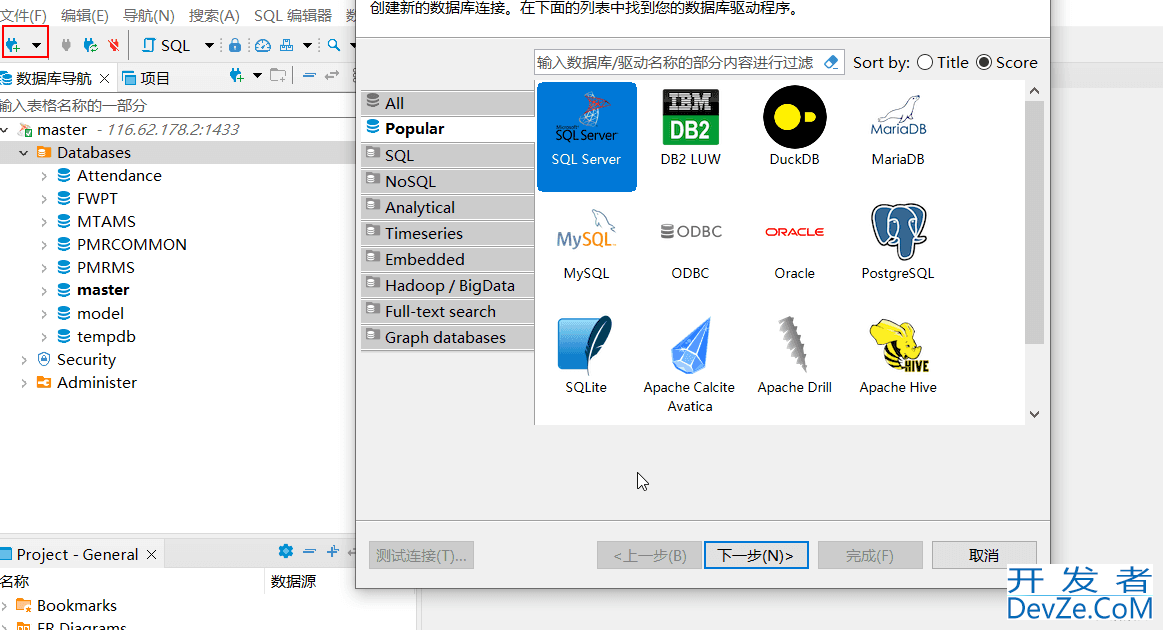The width and height of the screenshot is (1163, 630).
Task: Open the dashboard gauge icon
Action: tap(263, 45)
